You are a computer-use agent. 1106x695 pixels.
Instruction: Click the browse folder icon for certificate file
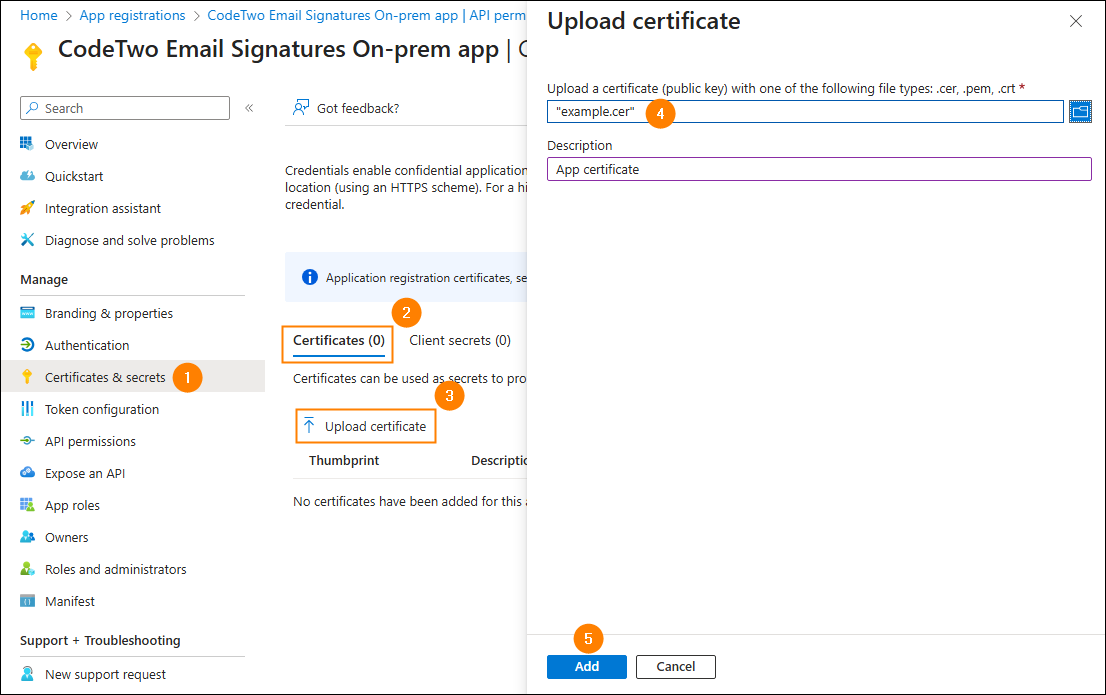(1080, 111)
